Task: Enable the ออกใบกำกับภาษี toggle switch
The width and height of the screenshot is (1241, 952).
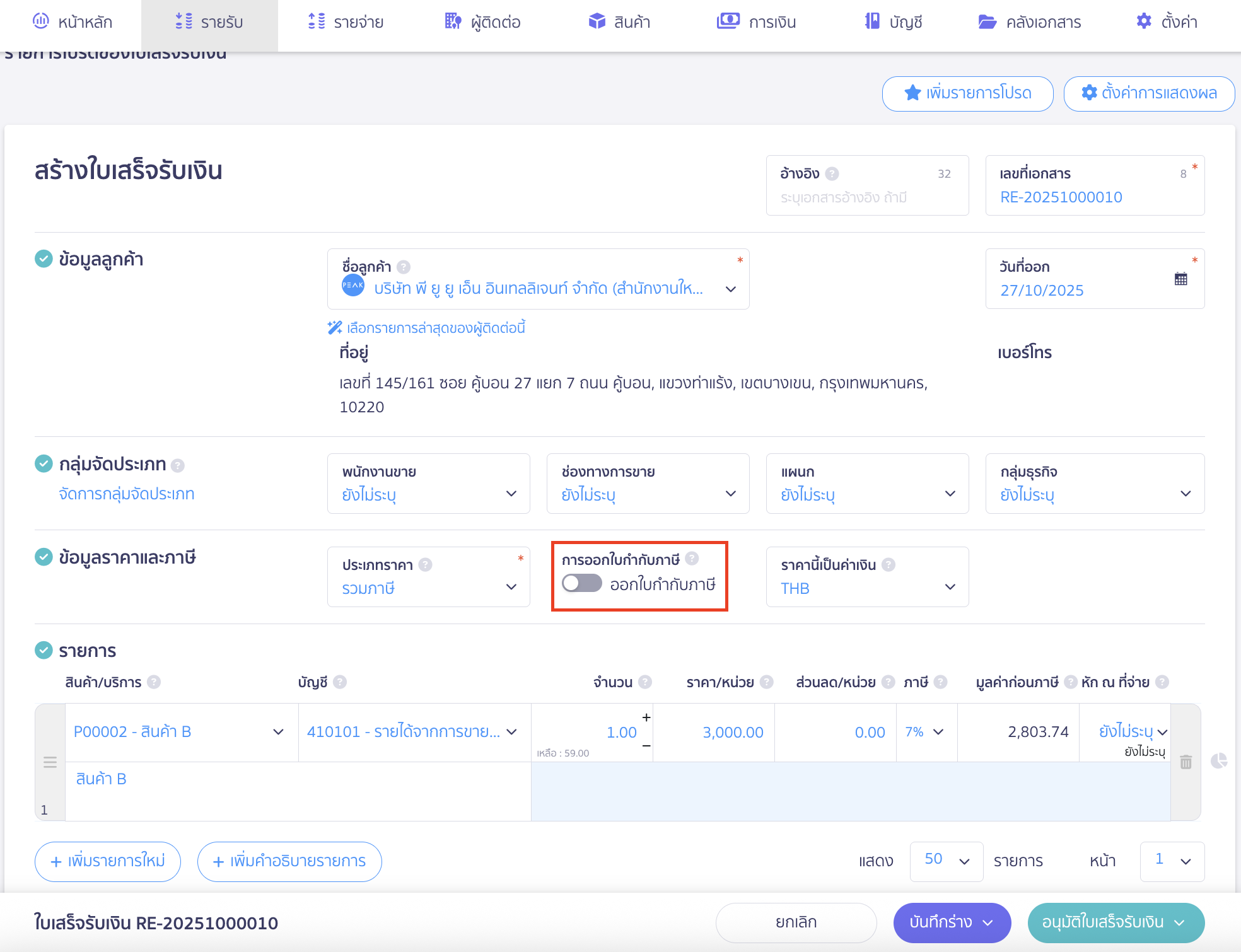Action: 581,583
